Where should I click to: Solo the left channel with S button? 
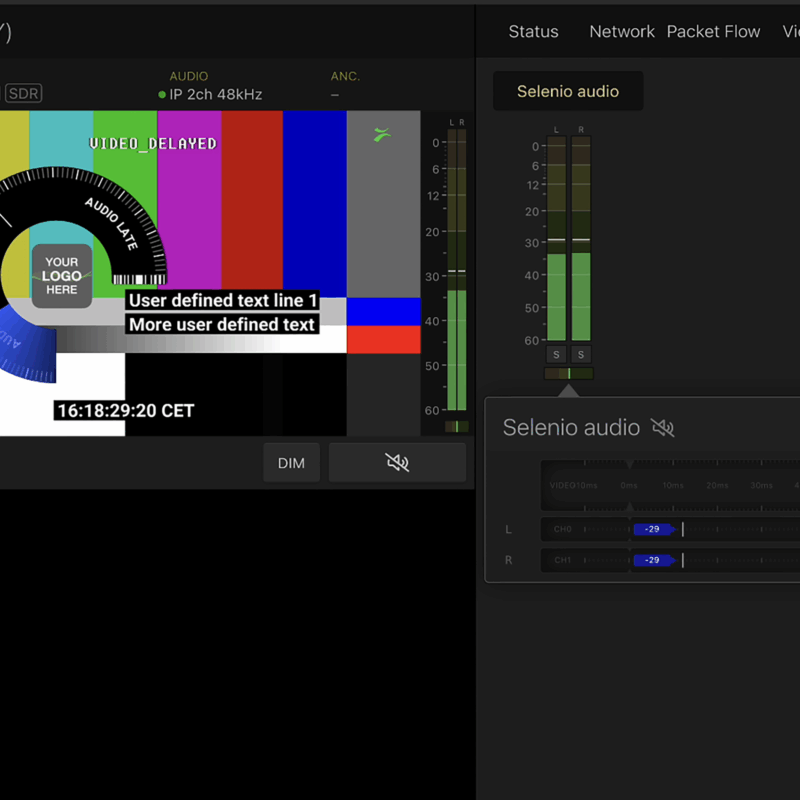[x=557, y=354]
